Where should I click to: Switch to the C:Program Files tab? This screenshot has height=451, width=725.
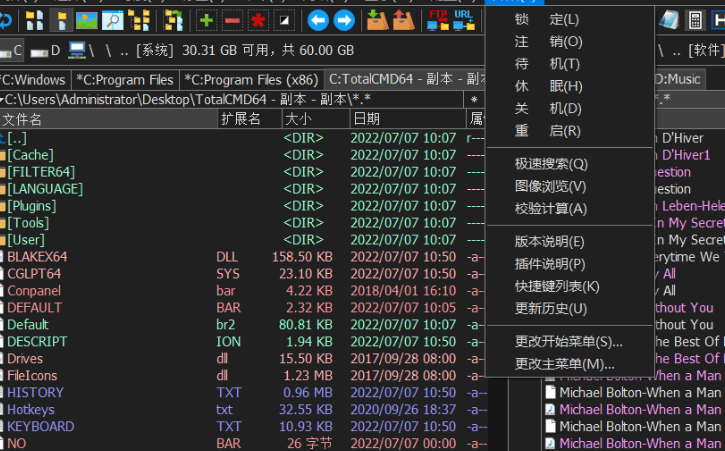[x=125, y=80]
